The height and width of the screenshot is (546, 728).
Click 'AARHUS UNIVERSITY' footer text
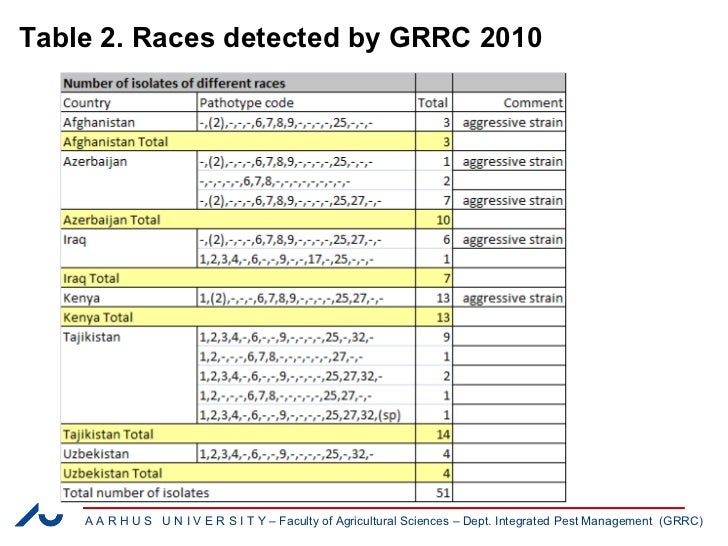pyautogui.click(x=176, y=521)
